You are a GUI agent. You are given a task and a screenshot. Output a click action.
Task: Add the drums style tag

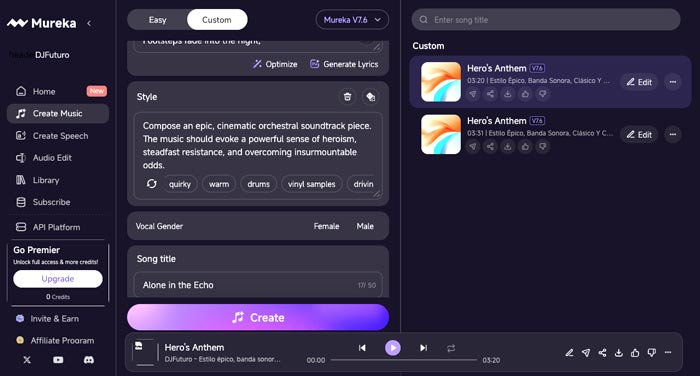[258, 184]
